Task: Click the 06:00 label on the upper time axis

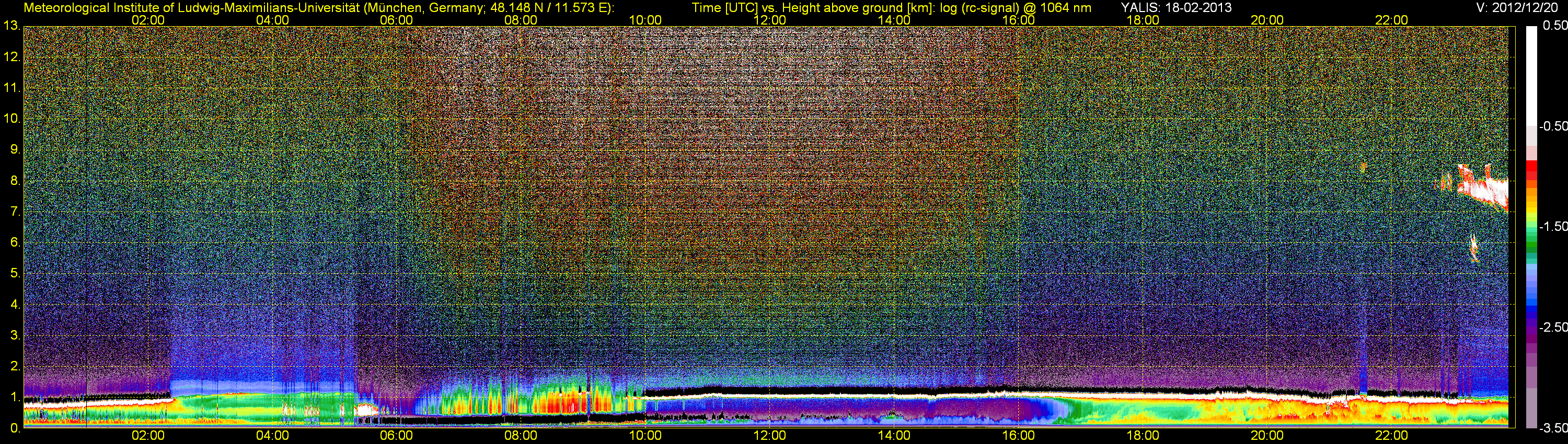Action: [x=396, y=20]
